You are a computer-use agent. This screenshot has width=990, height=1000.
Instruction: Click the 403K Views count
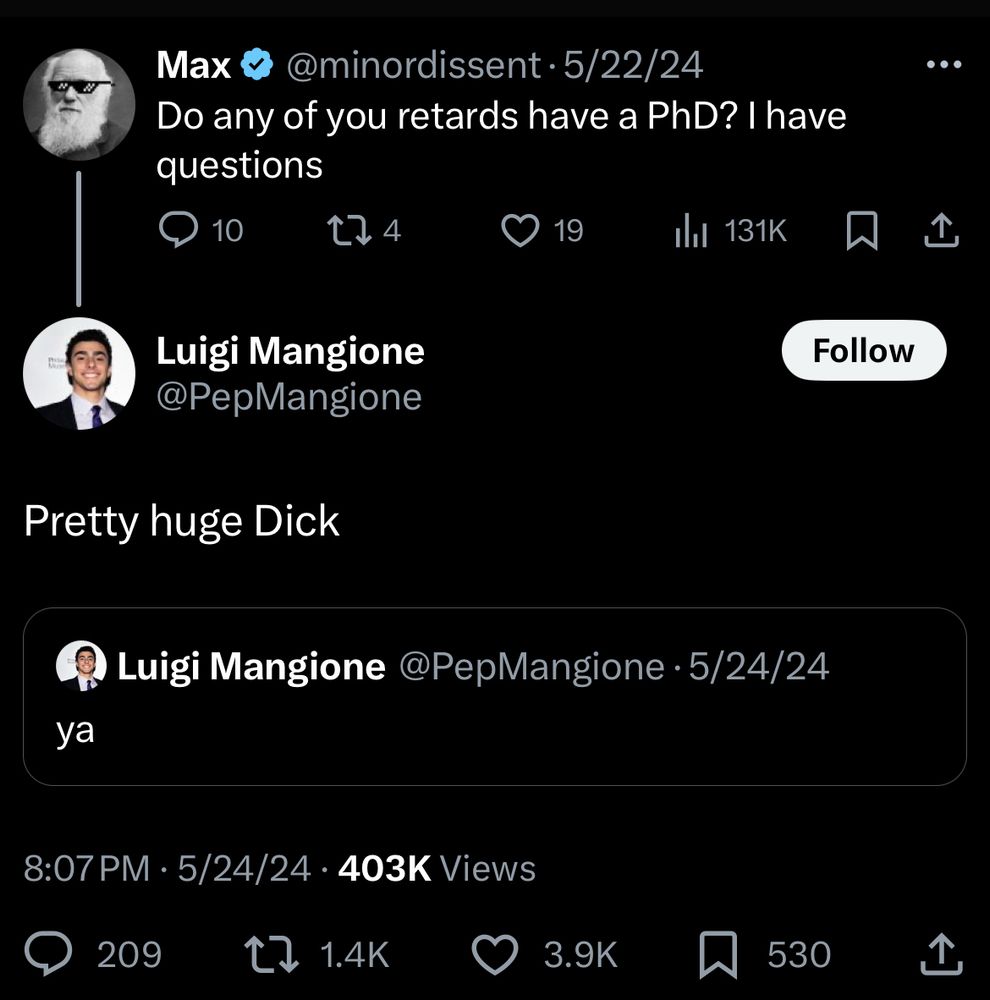pos(437,868)
